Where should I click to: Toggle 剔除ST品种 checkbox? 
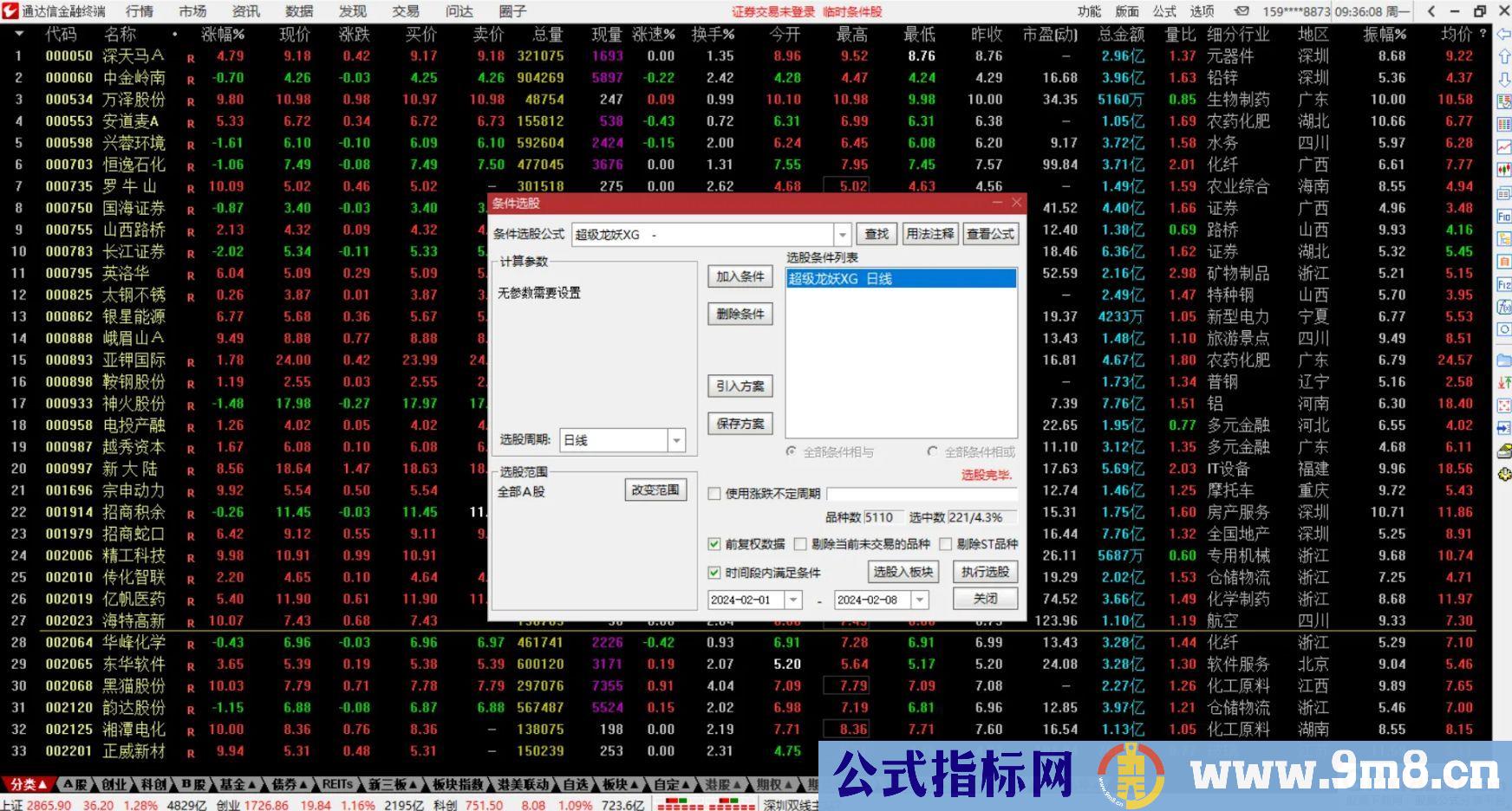pos(946,544)
